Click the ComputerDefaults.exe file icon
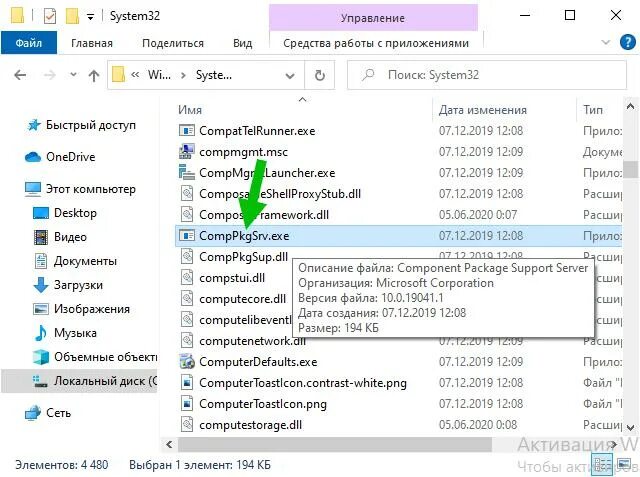This screenshot has width=640, height=477. [187, 362]
